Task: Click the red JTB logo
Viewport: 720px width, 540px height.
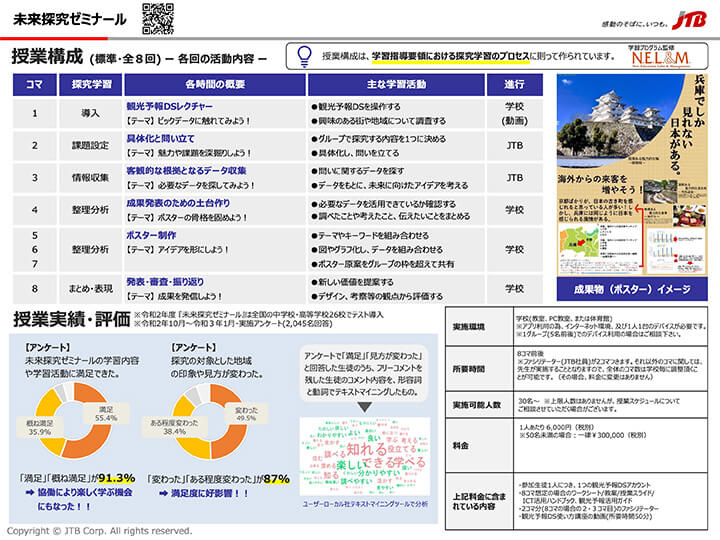Action: tap(689, 20)
